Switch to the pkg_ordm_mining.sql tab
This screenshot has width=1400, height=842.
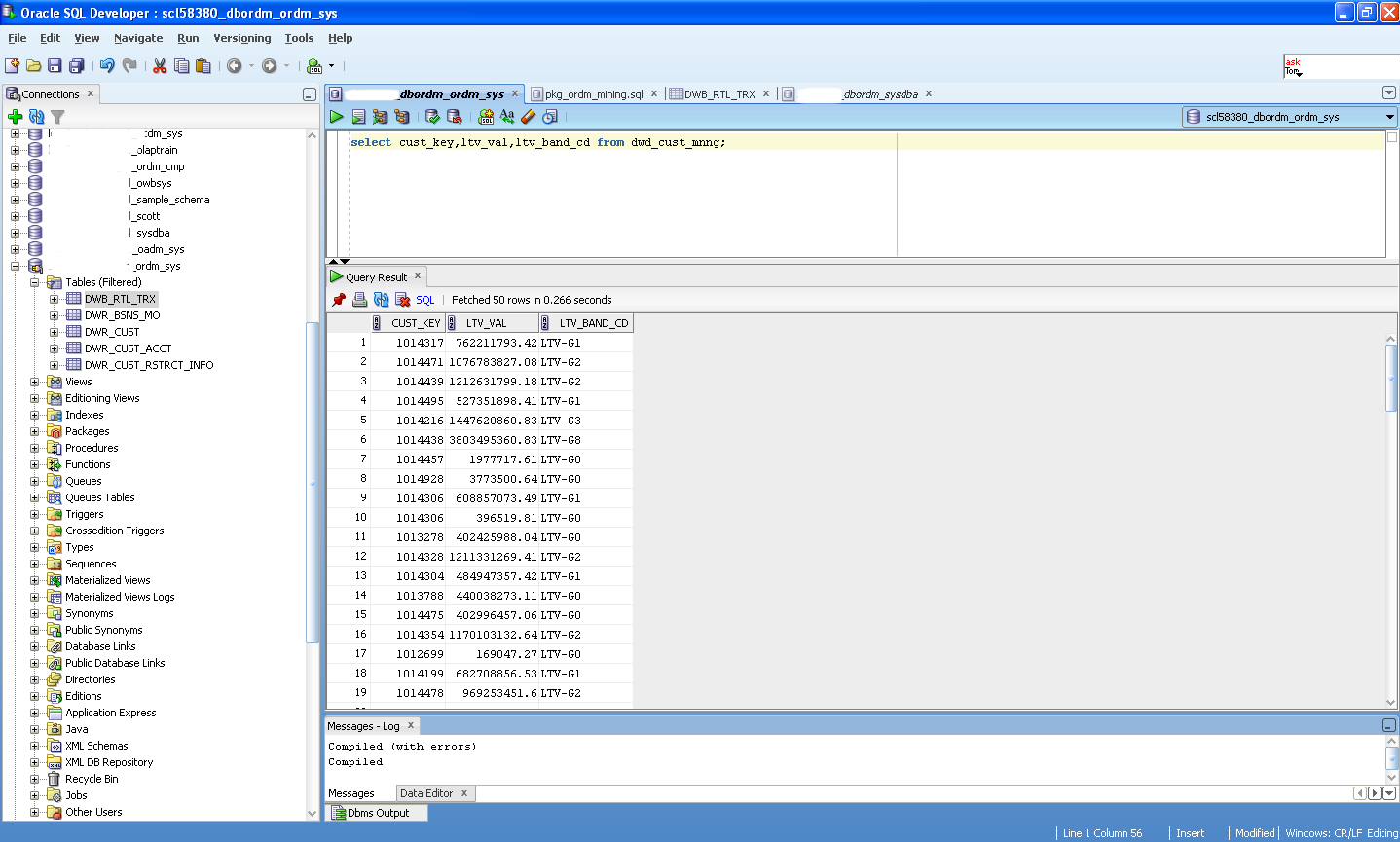(x=593, y=94)
